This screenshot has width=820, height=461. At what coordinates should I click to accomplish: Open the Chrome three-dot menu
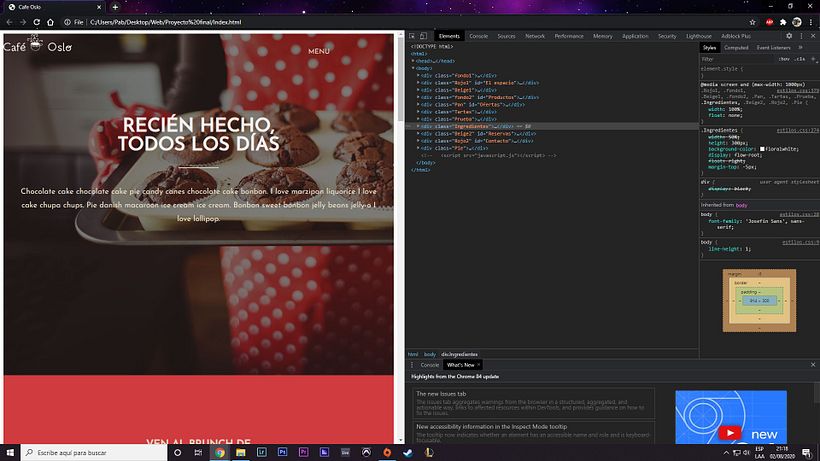811,22
